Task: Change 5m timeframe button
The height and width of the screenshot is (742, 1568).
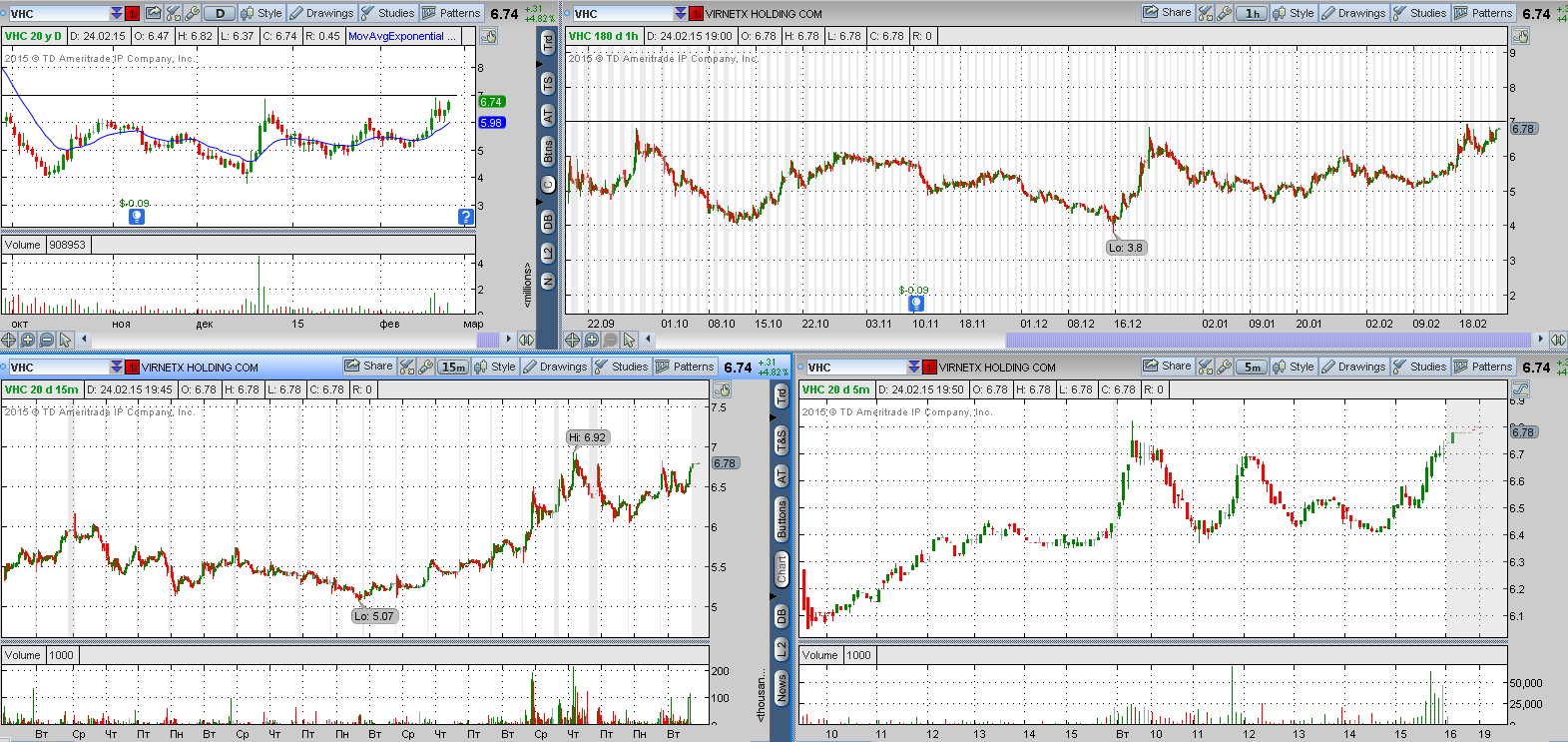Action: coord(1252,367)
